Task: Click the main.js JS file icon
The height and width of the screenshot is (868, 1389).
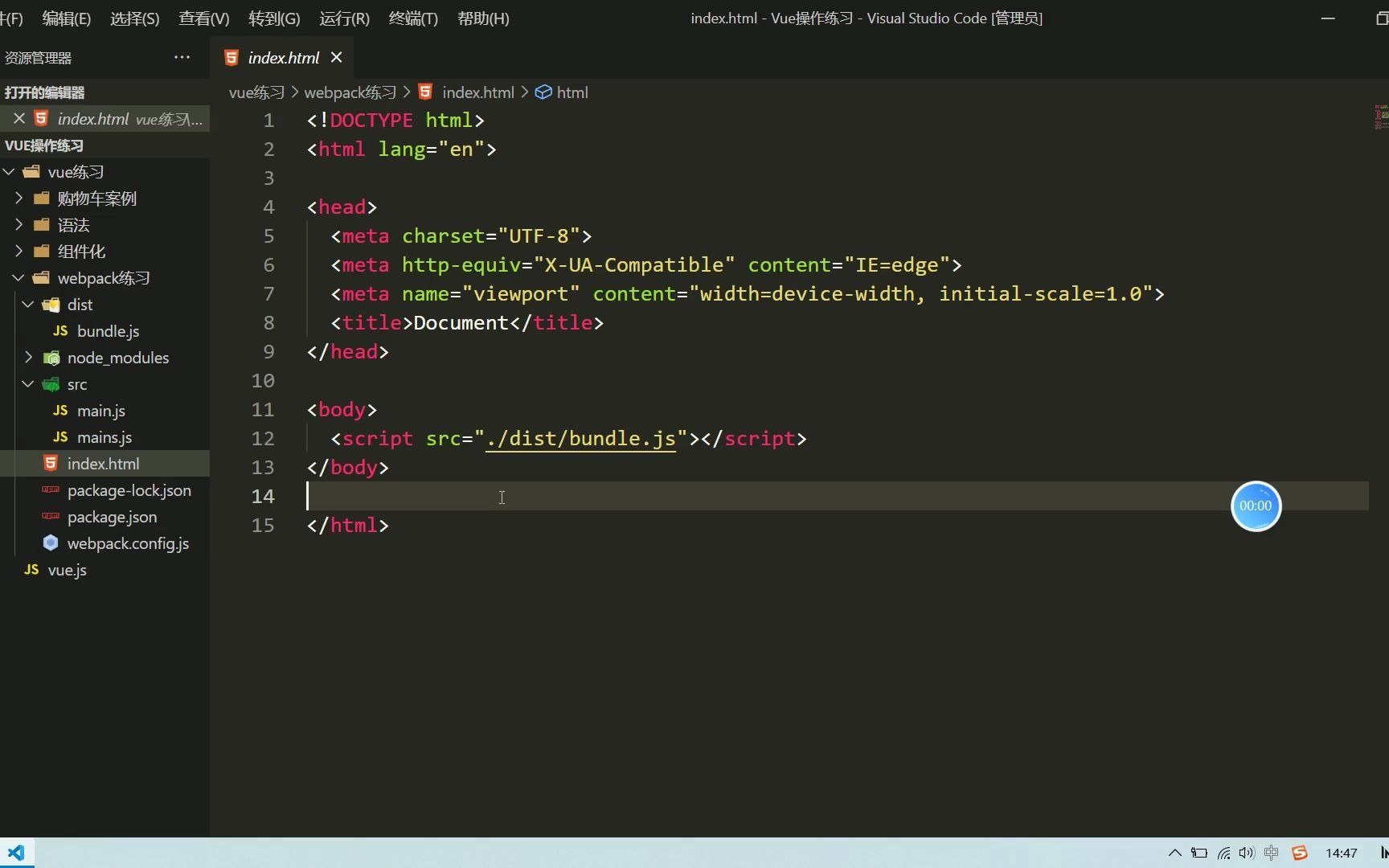Action: [x=60, y=411]
